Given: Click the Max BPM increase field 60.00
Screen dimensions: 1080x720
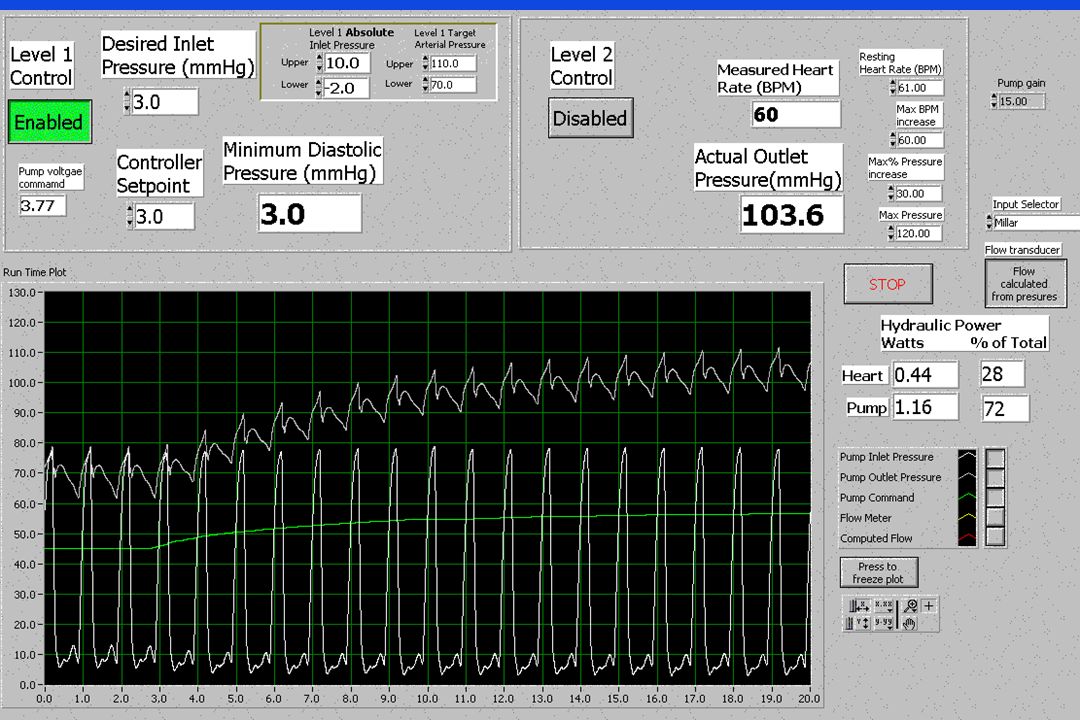Looking at the screenshot, I should pyautogui.click(x=920, y=140).
